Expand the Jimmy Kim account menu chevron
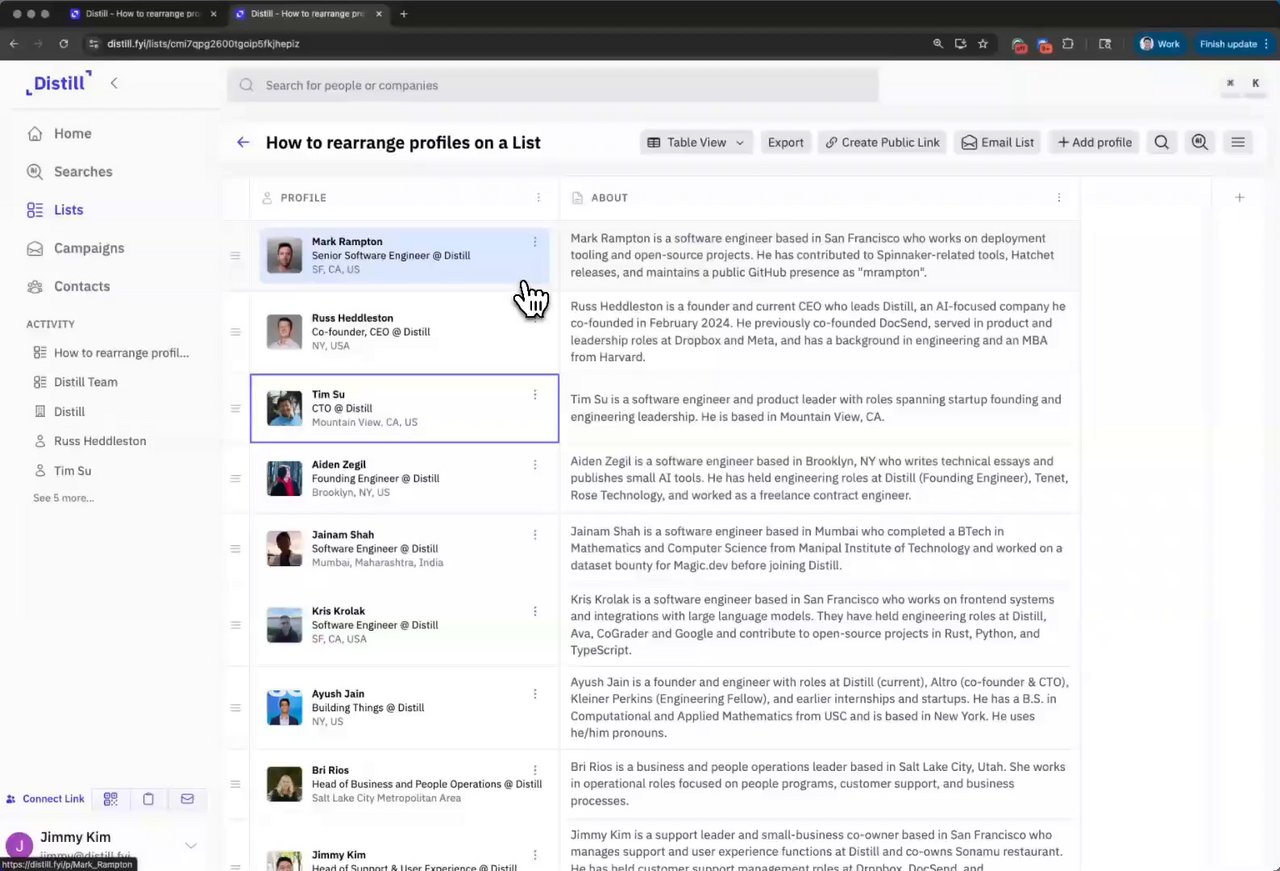 191,846
